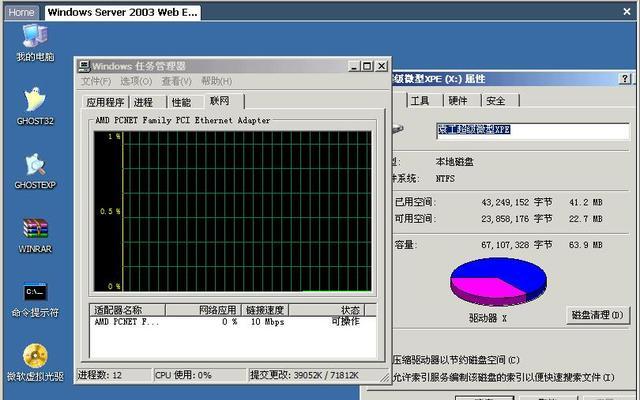Screen dimensions: 640x400
Task: Click the Task Manager title bar icon
Action: coord(84,66)
